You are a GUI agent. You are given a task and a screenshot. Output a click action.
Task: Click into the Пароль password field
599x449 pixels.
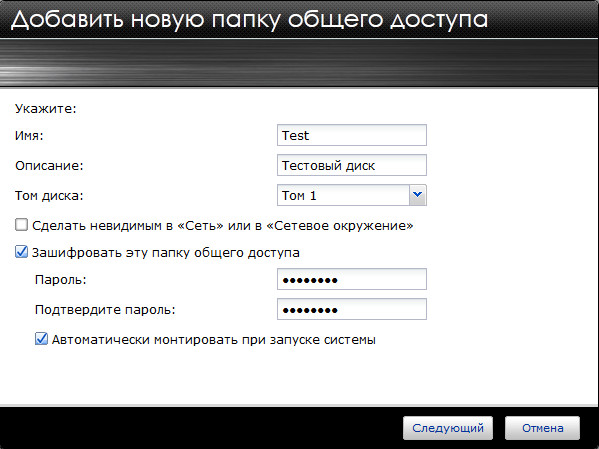pos(351,279)
